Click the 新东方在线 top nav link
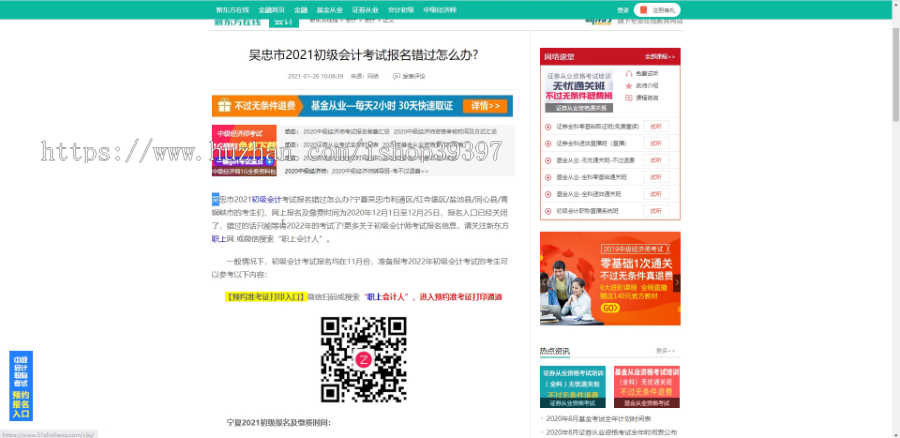The height and width of the screenshot is (438, 900). pos(232,10)
